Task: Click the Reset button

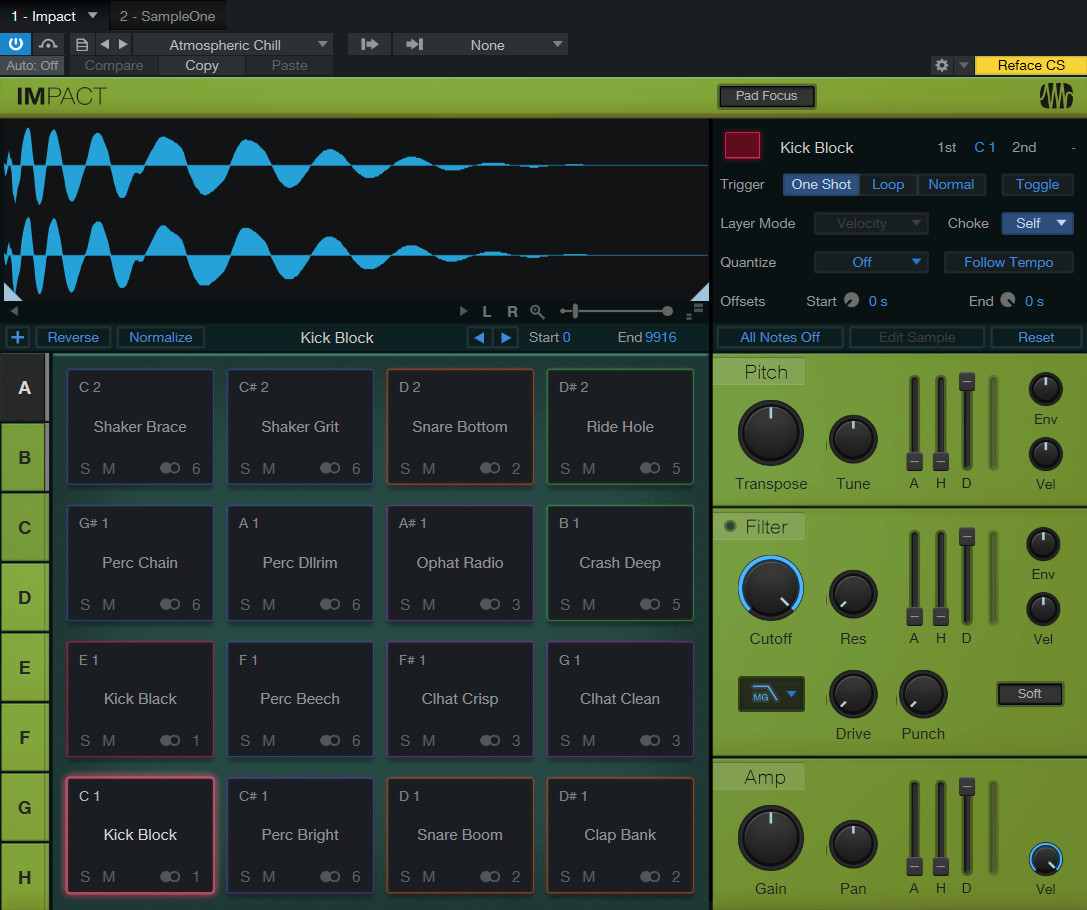Action: pos(1036,338)
